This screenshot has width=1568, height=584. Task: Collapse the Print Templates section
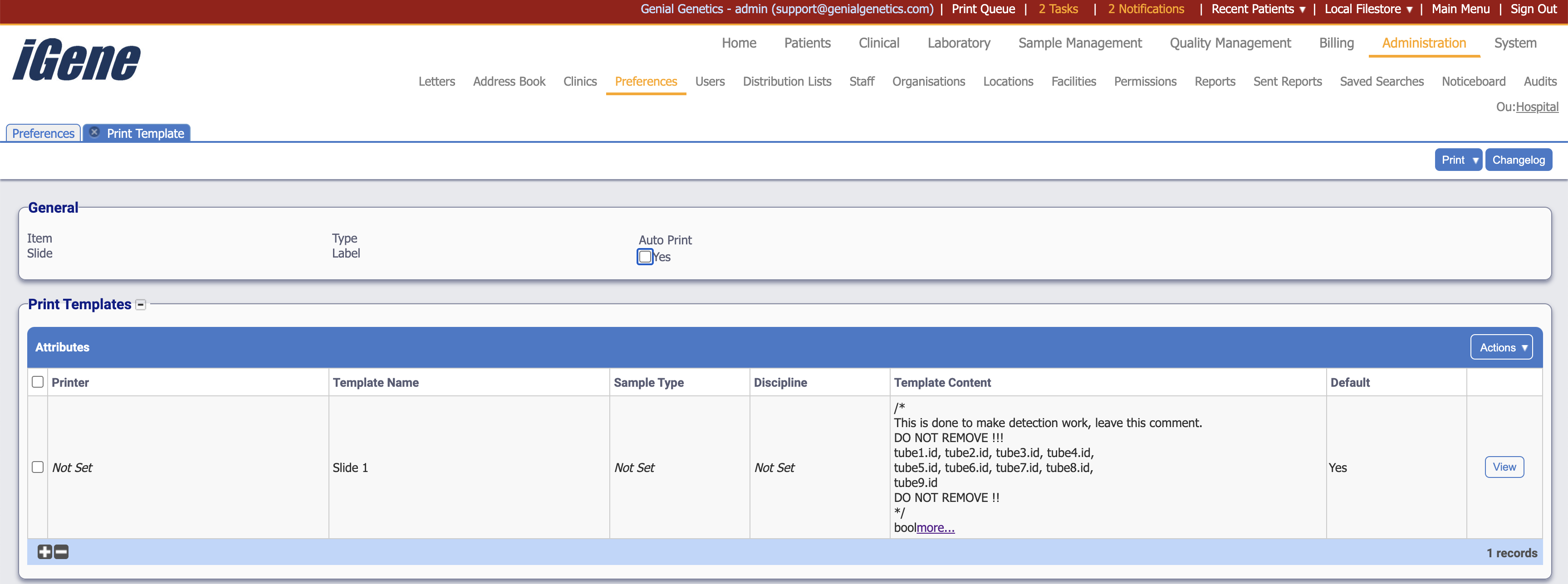pyautogui.click(x=141, y=305)
